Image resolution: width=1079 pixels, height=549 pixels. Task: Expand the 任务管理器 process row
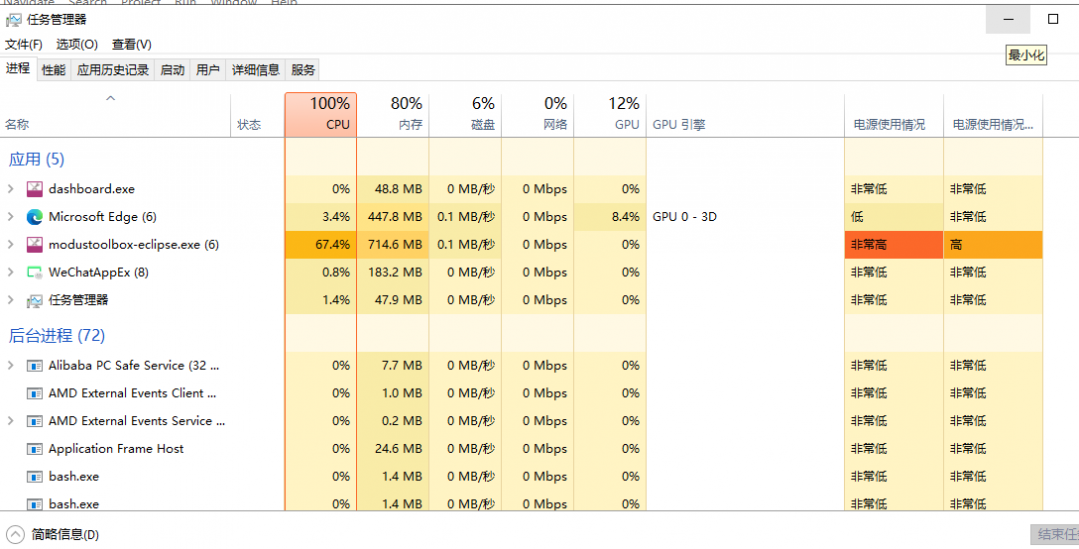click(x=10, y=300)
